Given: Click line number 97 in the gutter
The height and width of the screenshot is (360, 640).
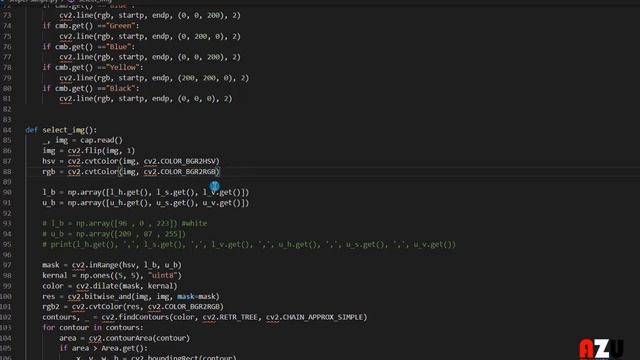Looking at the screenshot, I should click(7, 265).
